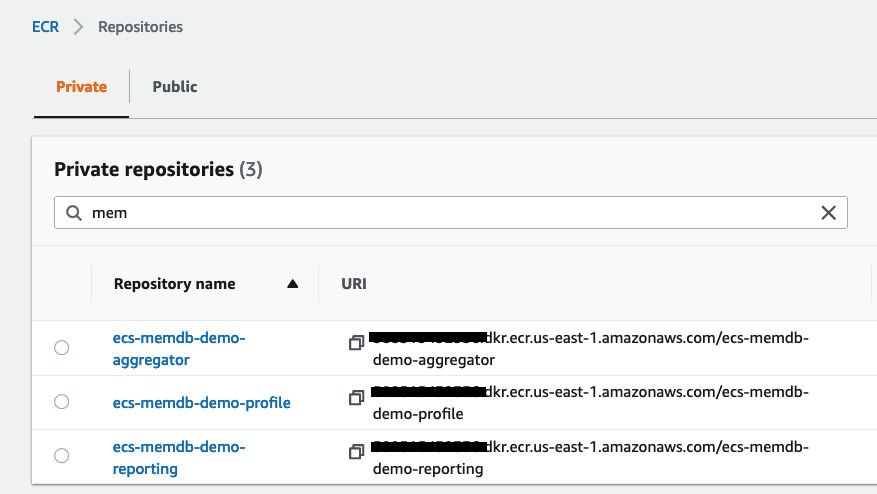This screenshot has height=494, width=877.
Task: Click the breadcrumb chevron separator after ECS
Action: pyautogui.click(x=78, y=27)
